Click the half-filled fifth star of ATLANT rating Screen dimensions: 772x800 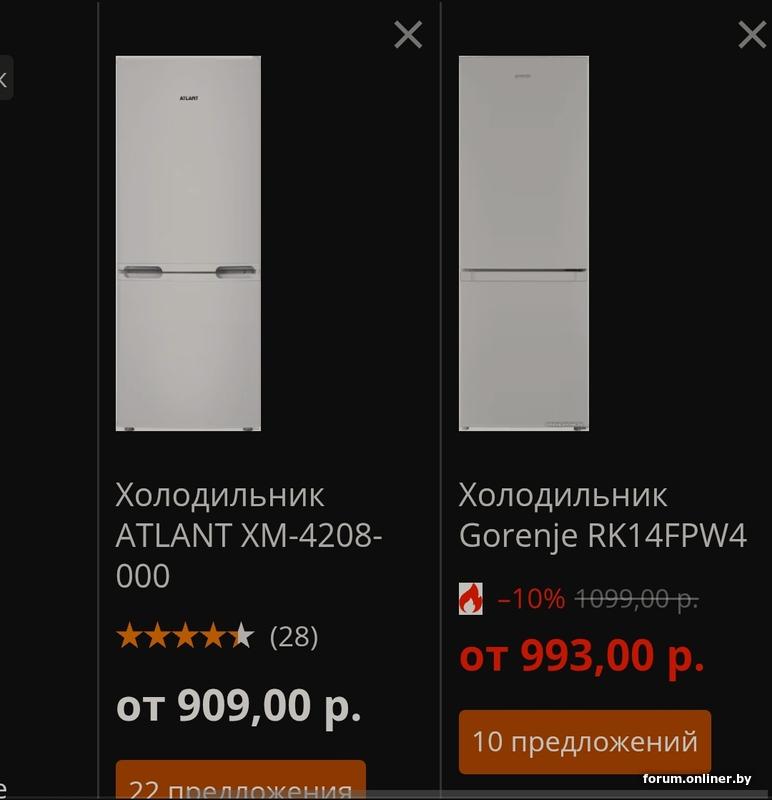pos(242,636)
